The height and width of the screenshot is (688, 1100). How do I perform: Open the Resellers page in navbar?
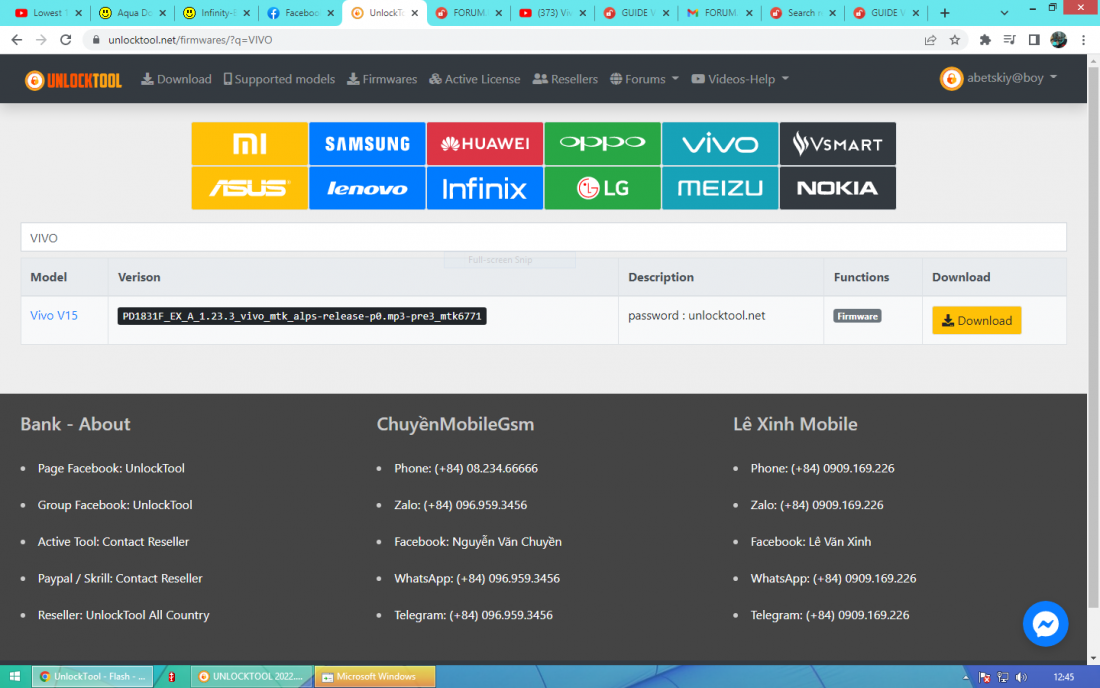(565, 79)
